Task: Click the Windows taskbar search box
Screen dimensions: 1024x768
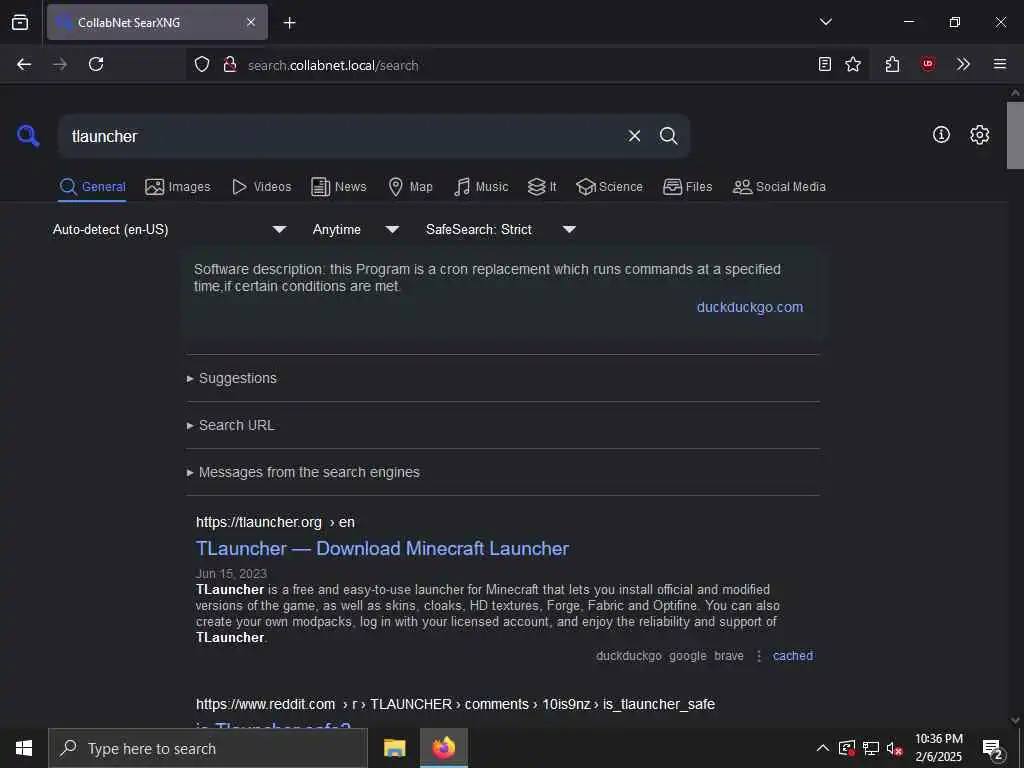Action: [208, 748]
